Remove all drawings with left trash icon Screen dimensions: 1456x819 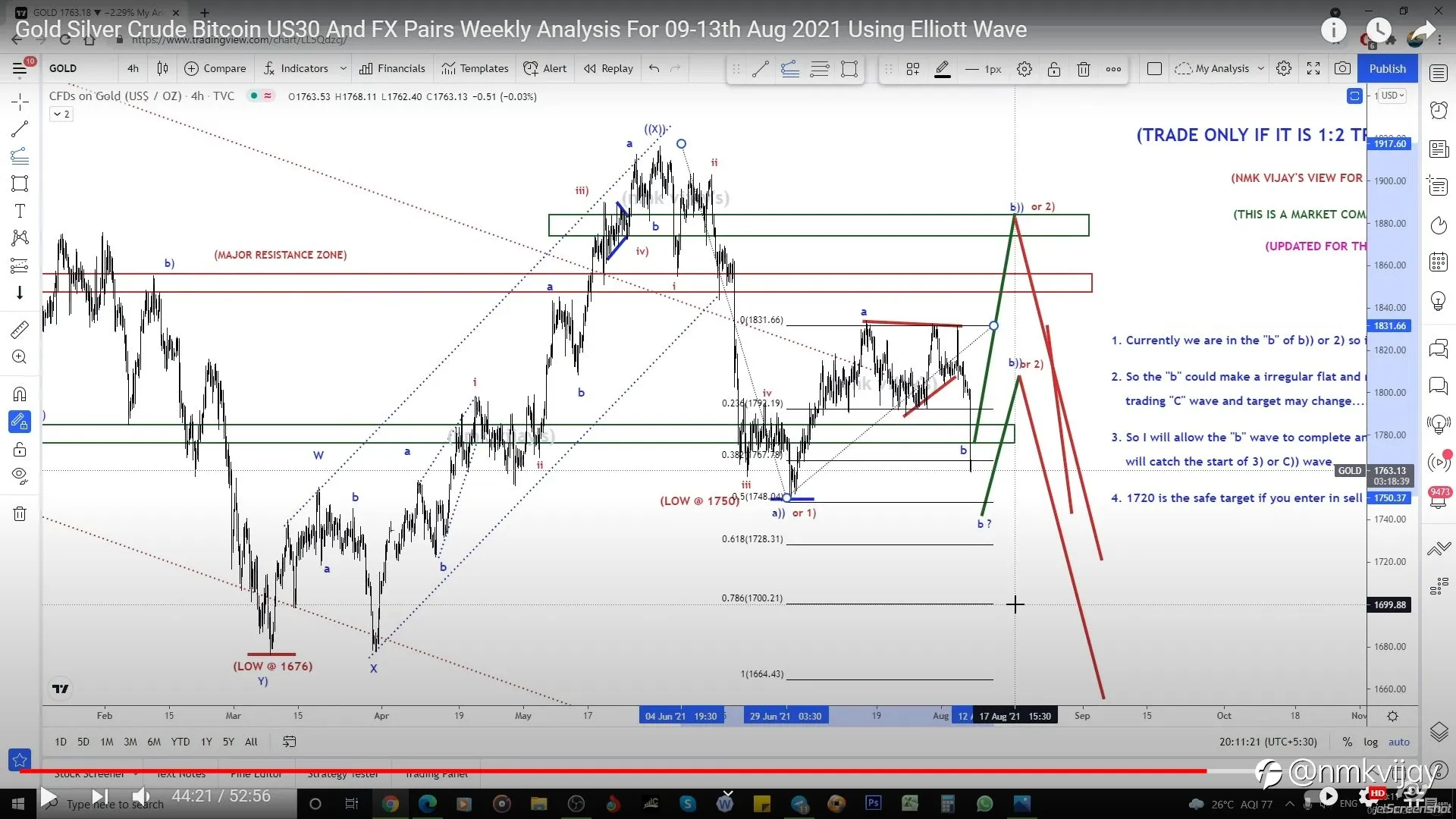point(20,514)
